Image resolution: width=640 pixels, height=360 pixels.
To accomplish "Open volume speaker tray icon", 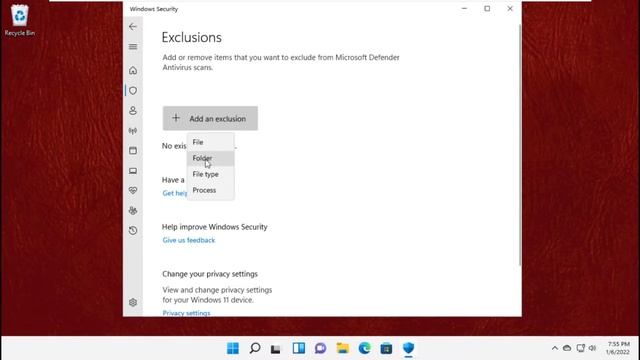I will pyautogui.click(x=593, y=348).
